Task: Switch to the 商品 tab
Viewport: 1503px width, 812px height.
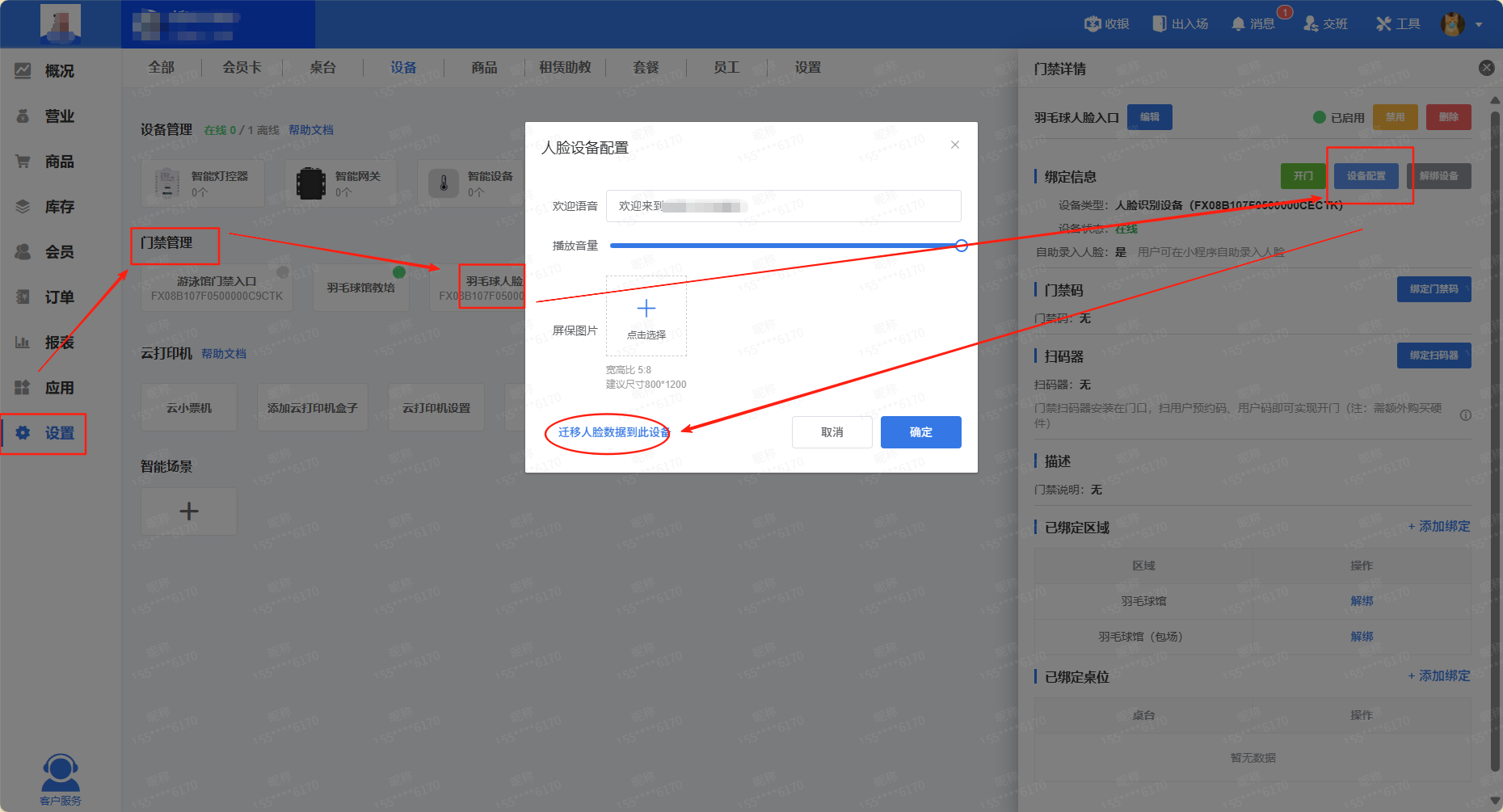Action: tap(485, 68)
